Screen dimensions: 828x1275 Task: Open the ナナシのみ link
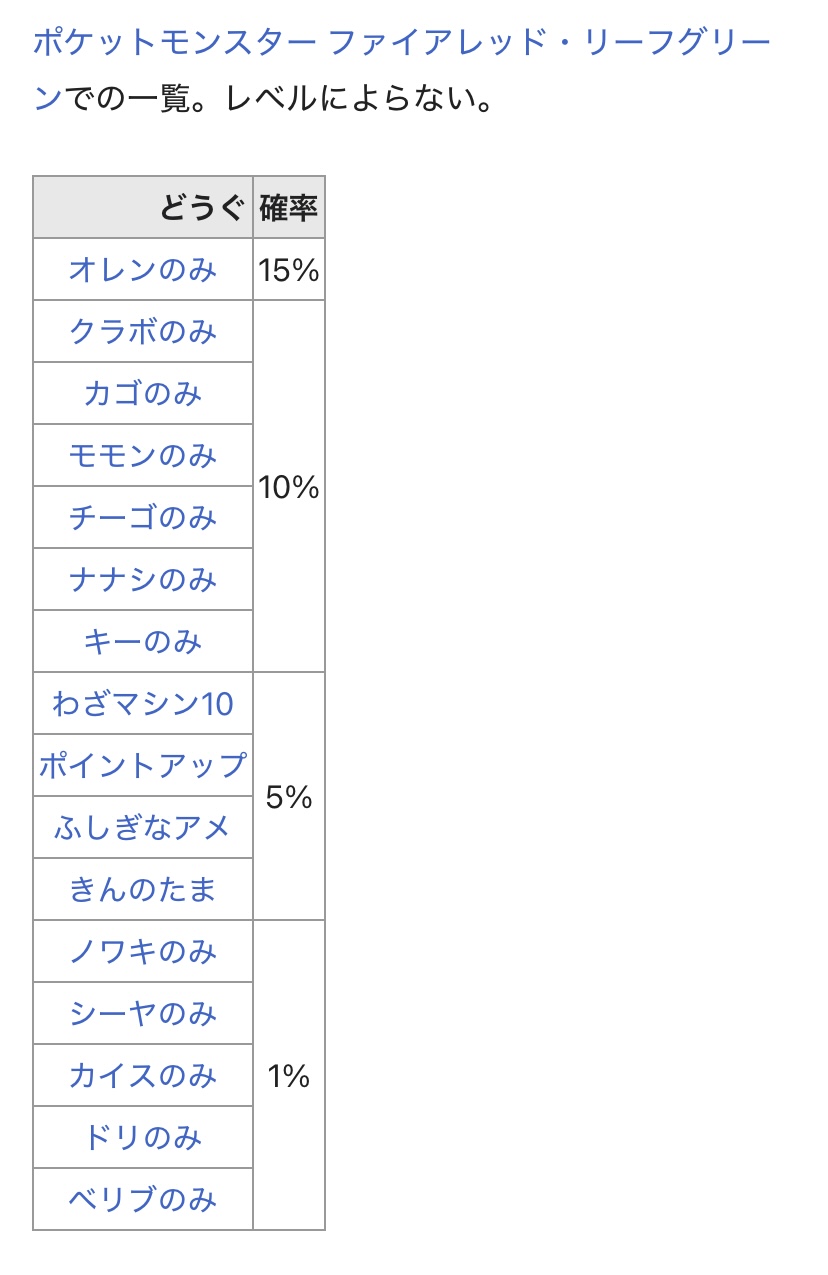[143, 580]
